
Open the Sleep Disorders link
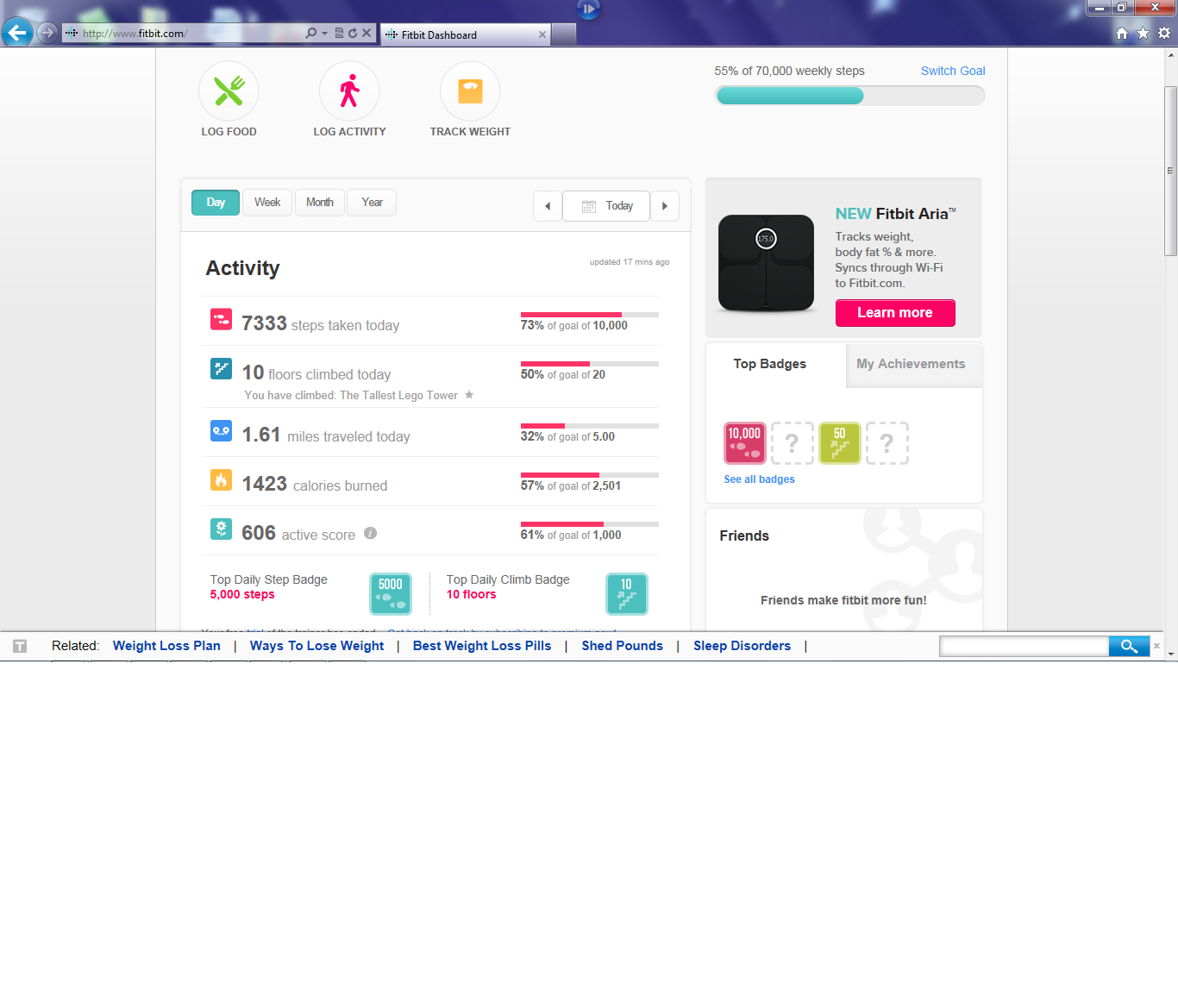click(743, 646)
